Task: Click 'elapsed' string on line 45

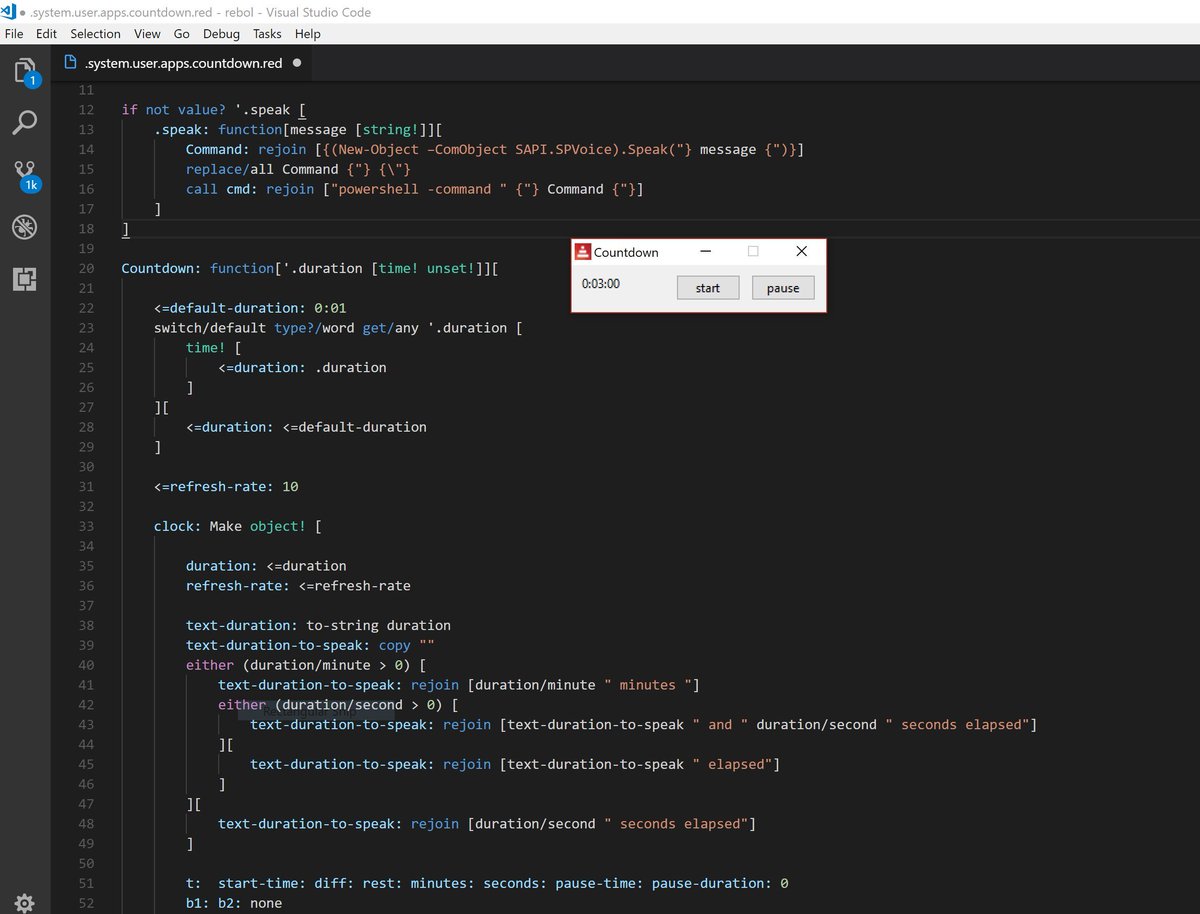Action: pos(736,764)
